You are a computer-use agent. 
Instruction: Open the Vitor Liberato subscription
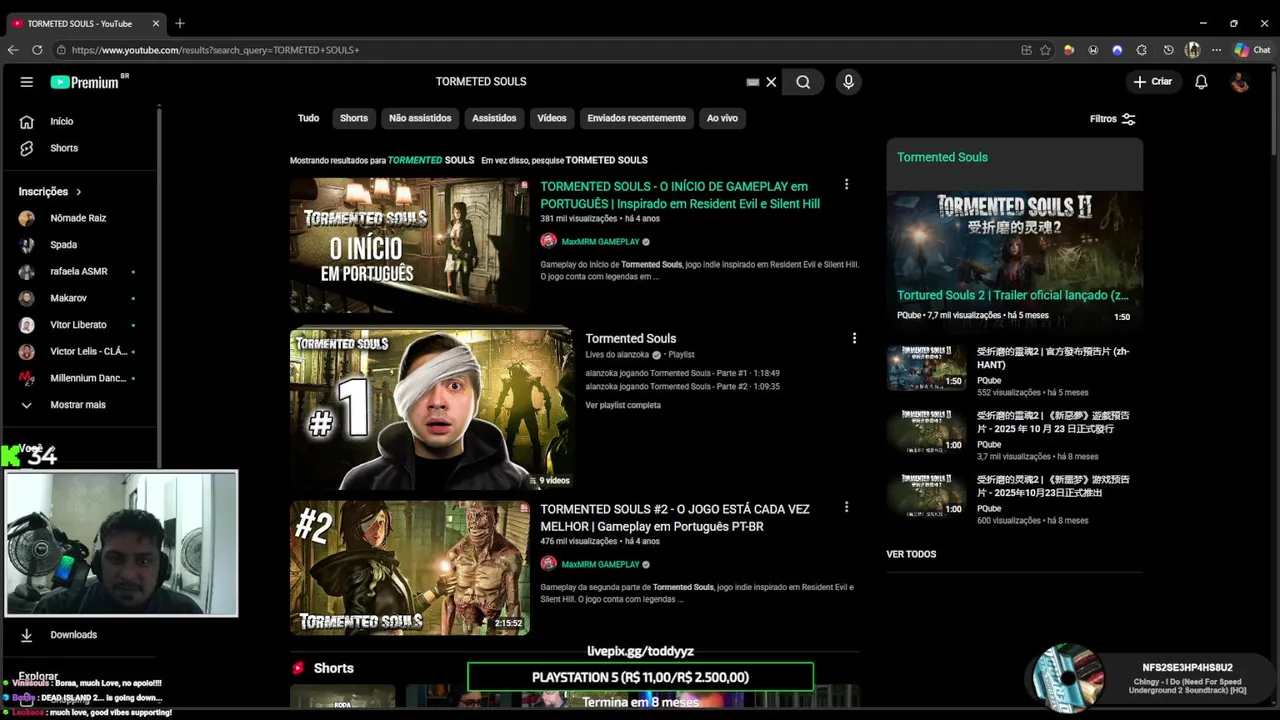coord(80,325)
